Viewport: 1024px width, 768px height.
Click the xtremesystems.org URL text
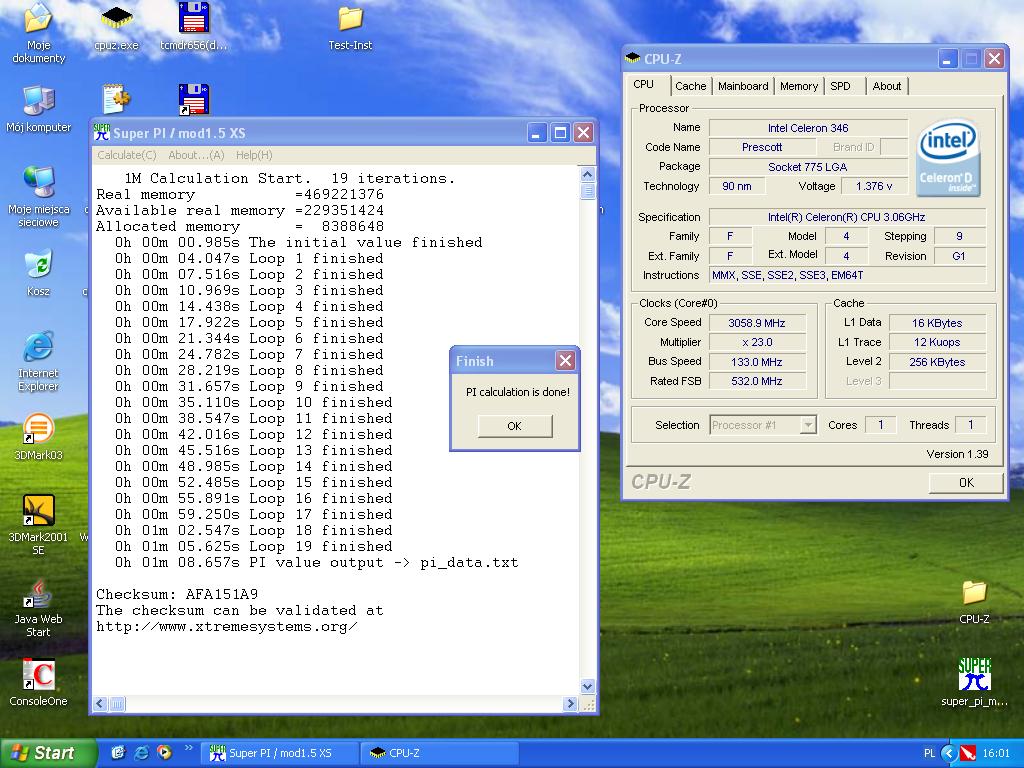227,626
